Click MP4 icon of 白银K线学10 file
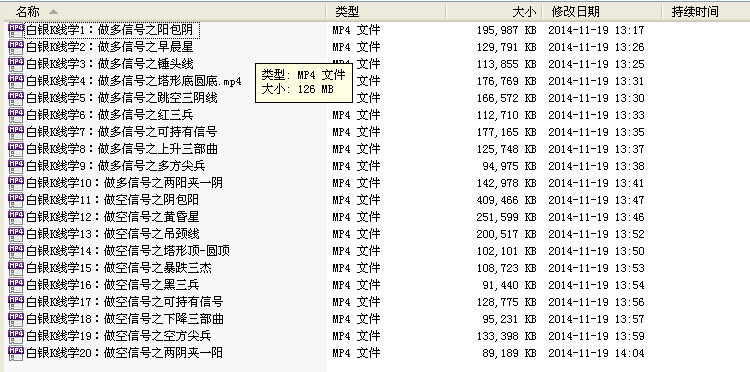Screen dimensions: 750x372 click(x=16, y=183)
